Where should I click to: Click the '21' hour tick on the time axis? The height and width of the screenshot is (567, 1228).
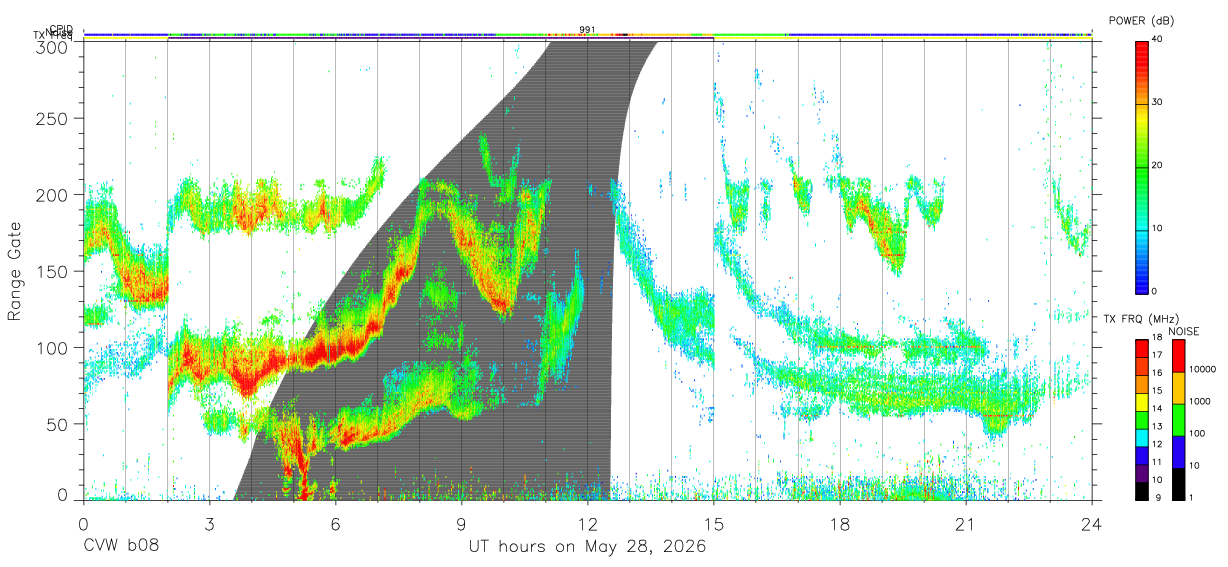pos(965,523)
